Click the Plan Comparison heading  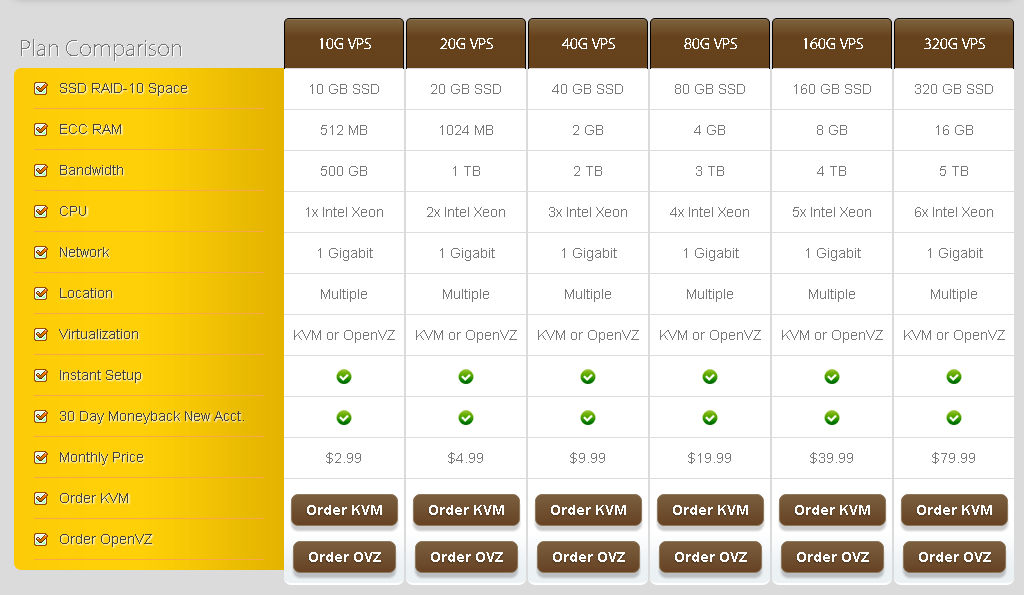pyautogui.click(x=101, y=49)
